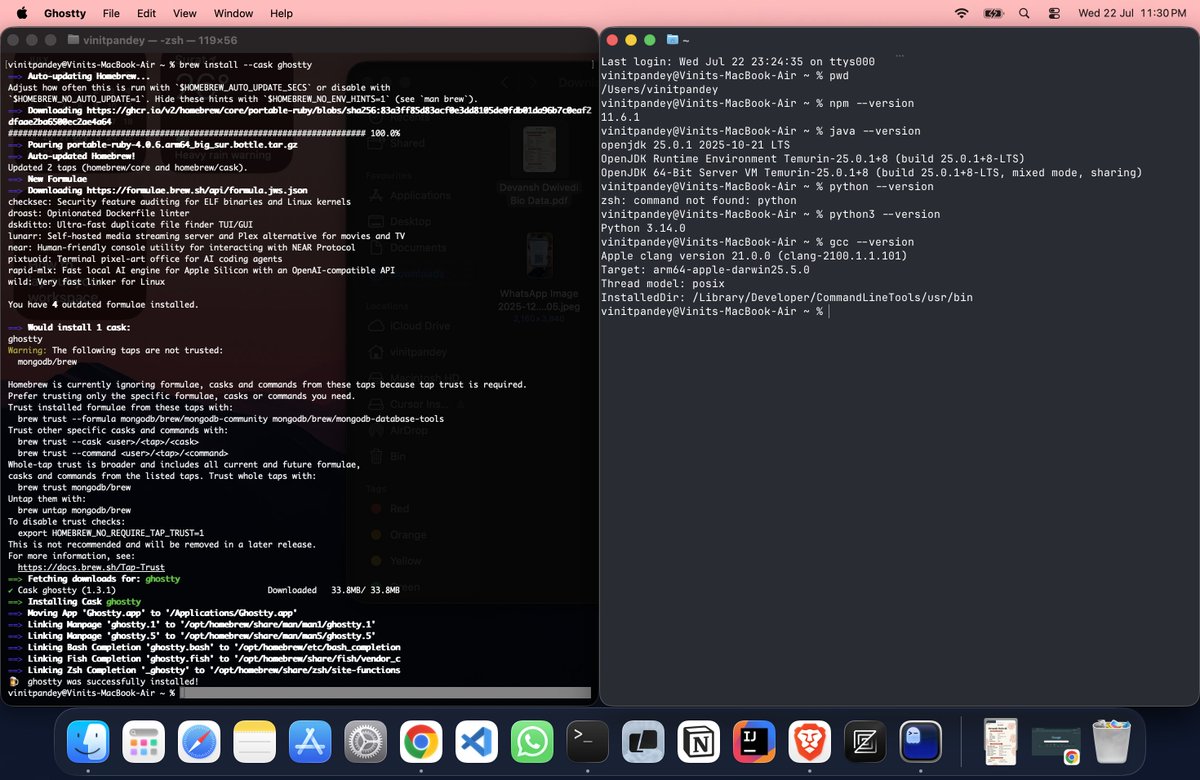
Task: Open the Apple menu
Action: pos(22,13)
